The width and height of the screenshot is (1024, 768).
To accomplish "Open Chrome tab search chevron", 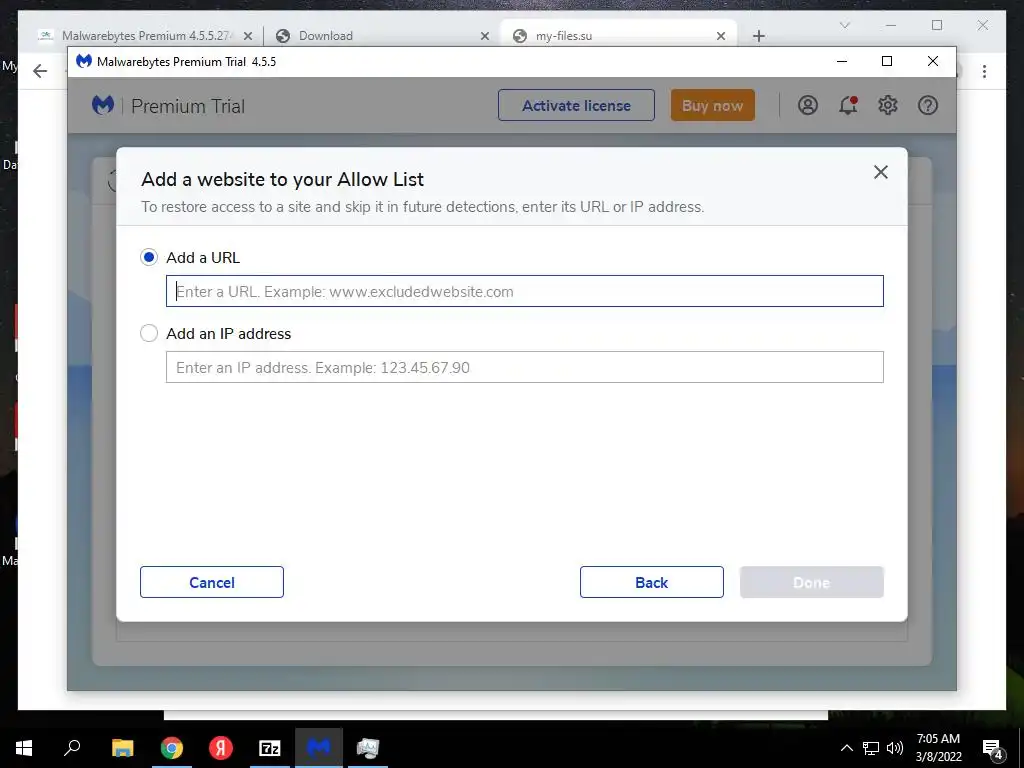I will [x=845, y=25].
